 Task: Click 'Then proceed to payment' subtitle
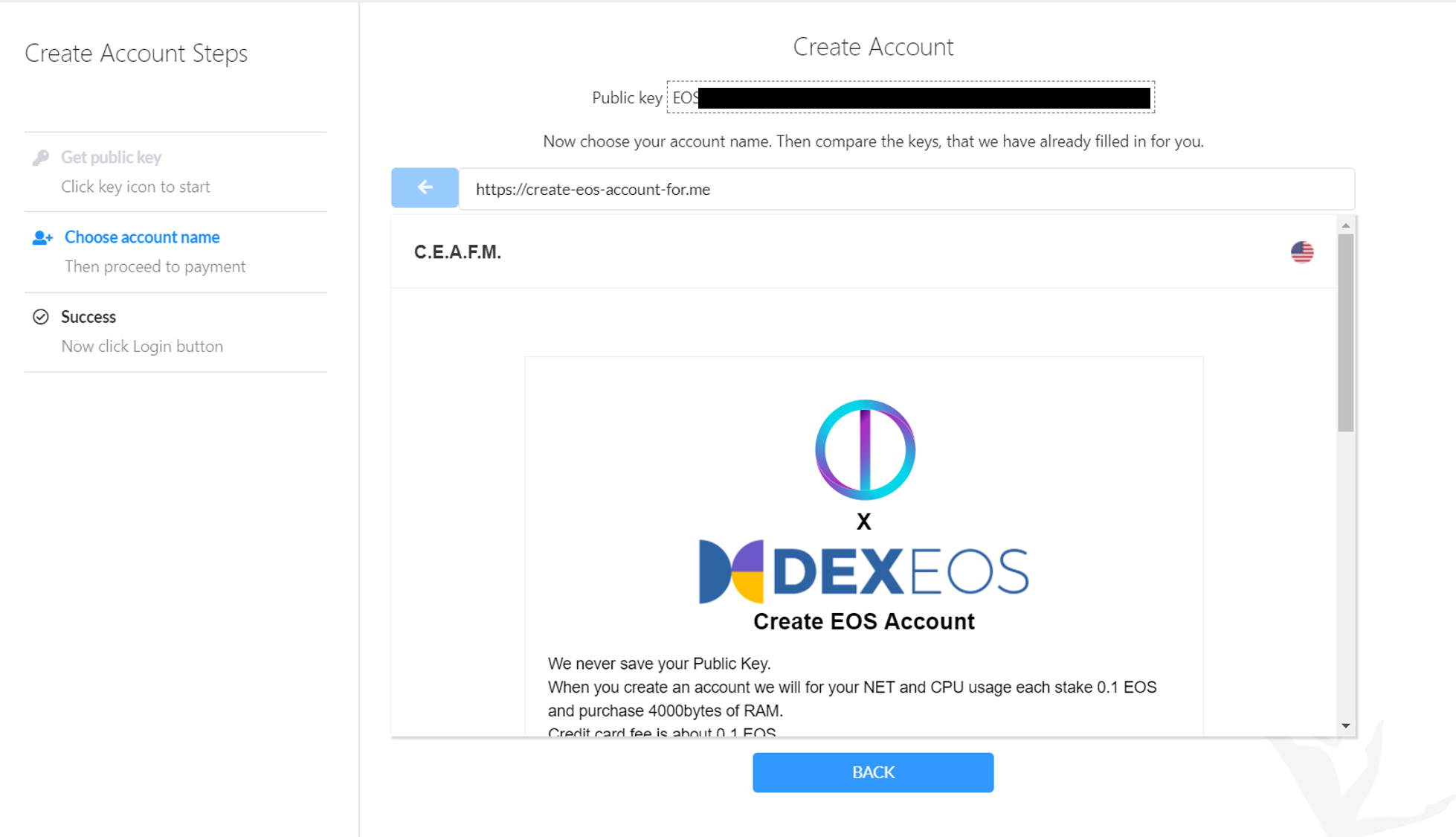155,266
